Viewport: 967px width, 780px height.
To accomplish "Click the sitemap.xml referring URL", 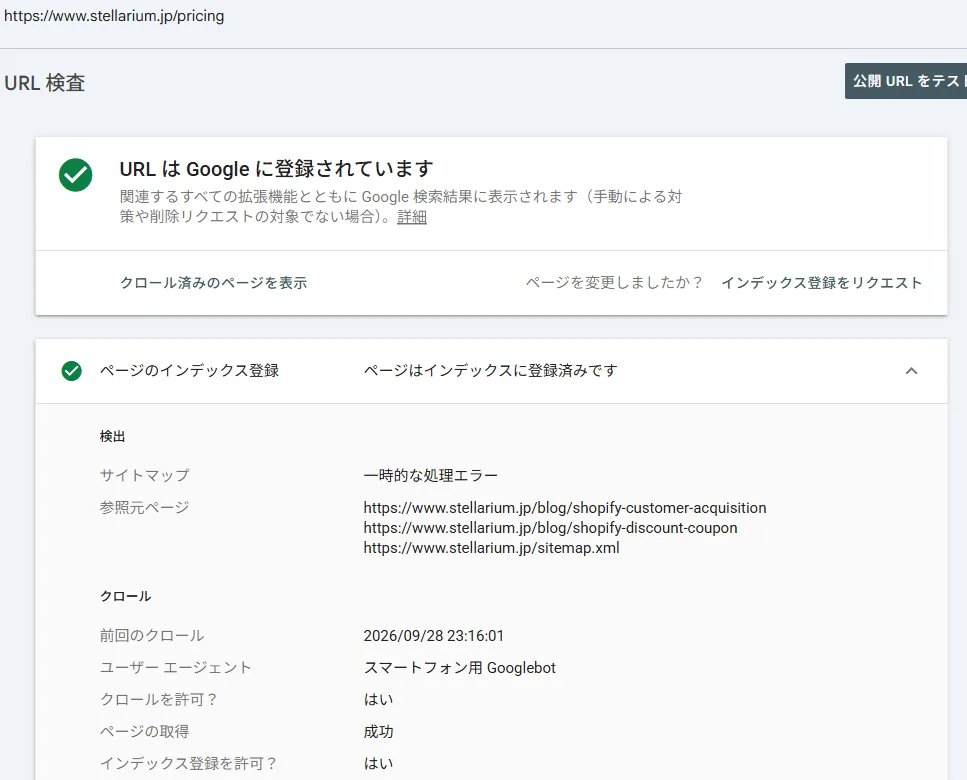I will click(492, 548).
